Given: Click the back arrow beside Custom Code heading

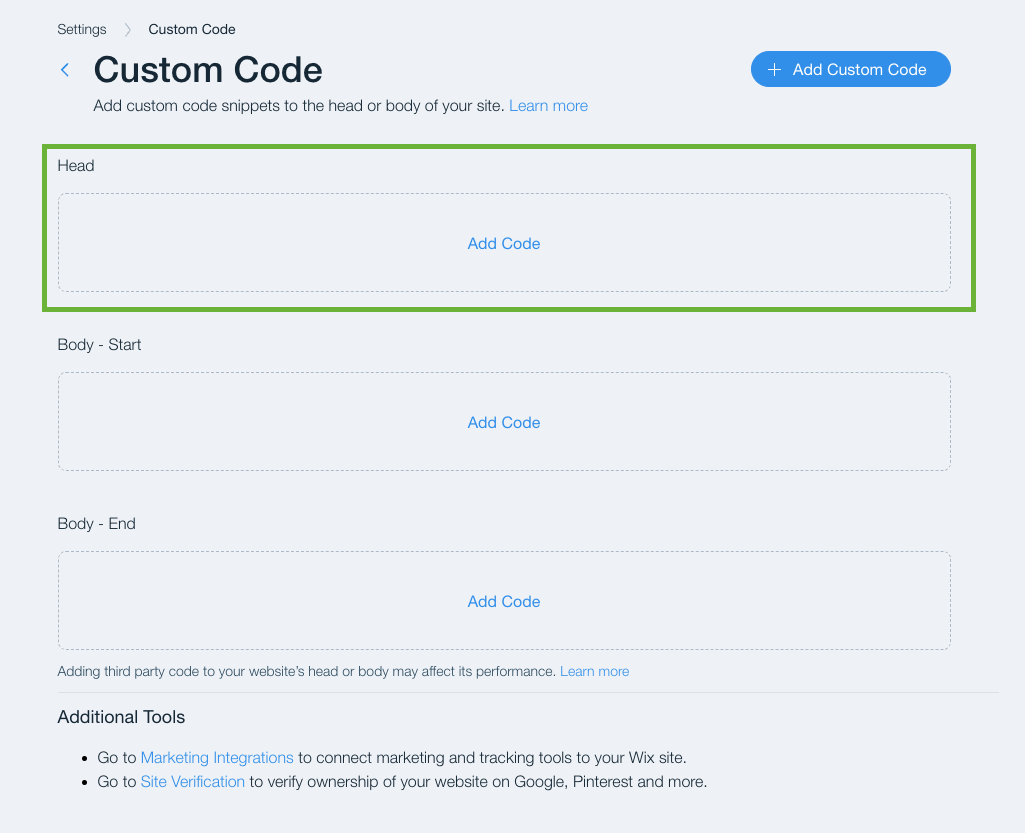Looking at the screenshot, I should click(x=64, y=70).
